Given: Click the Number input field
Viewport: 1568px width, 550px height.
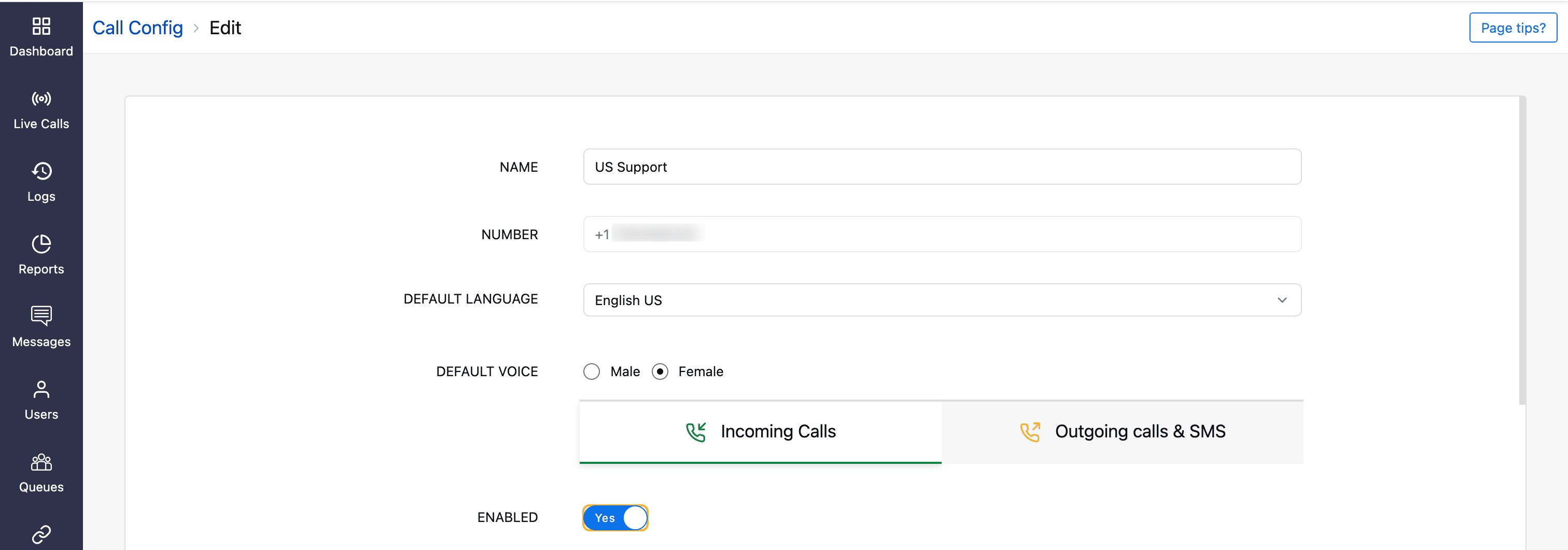Looking at the screenshot, I should [941, 234].
